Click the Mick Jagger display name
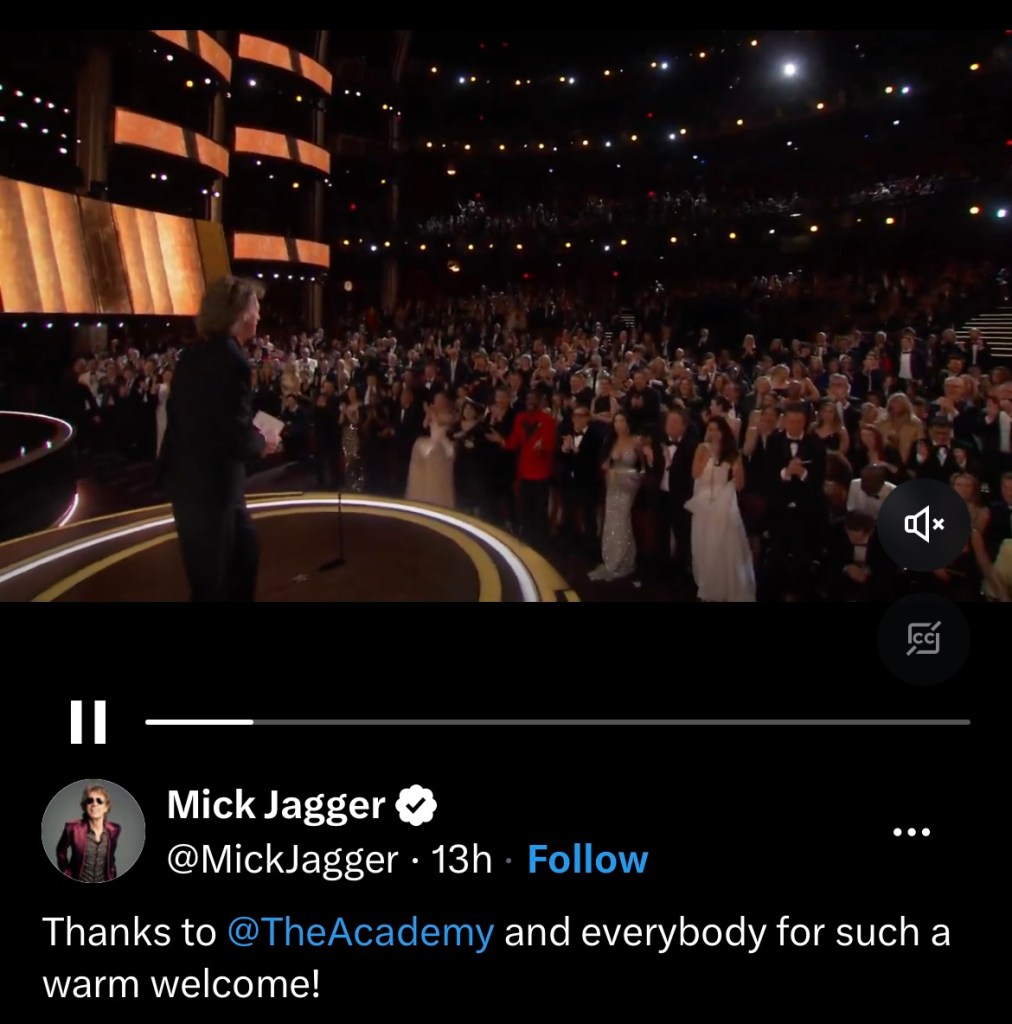Screen dimensions: 1012x1024 click(x=276, y=805)
